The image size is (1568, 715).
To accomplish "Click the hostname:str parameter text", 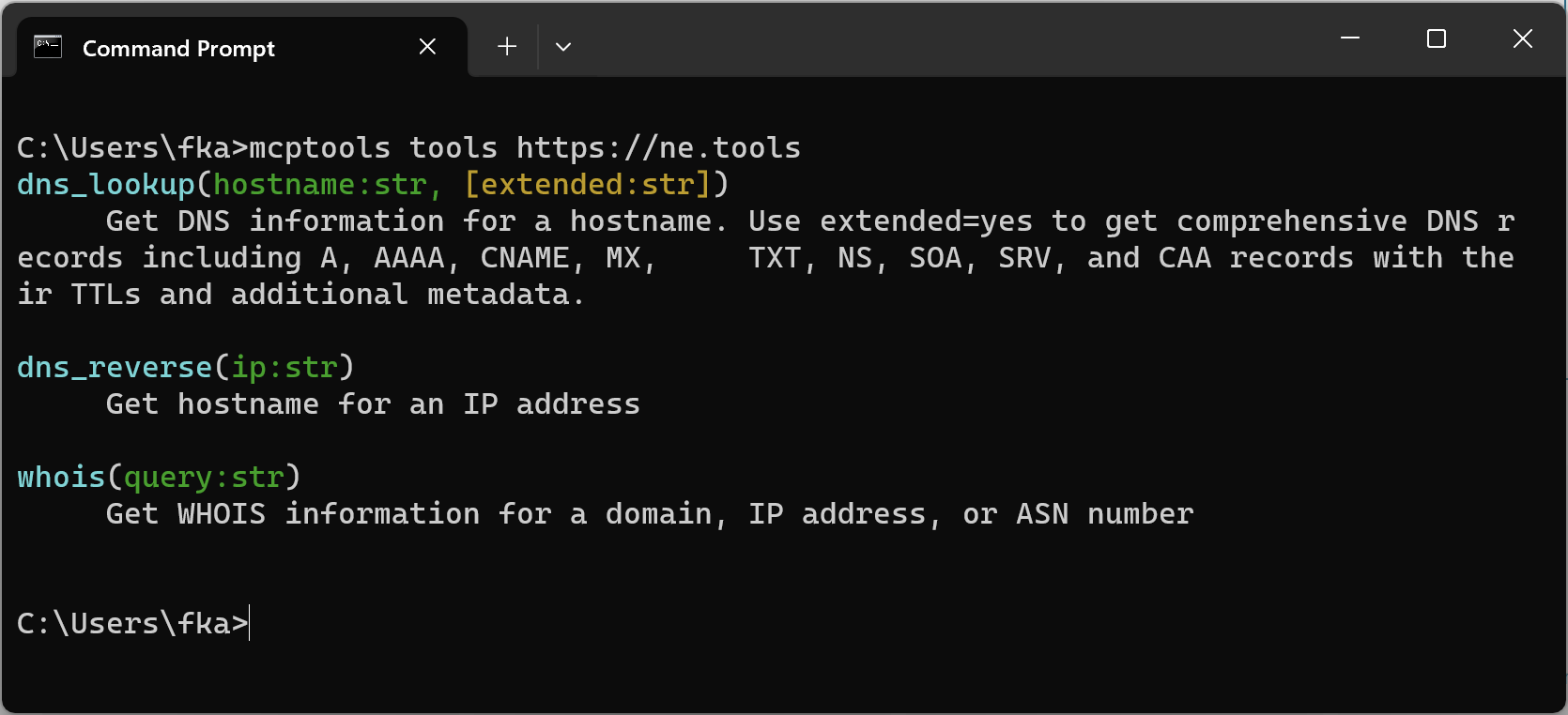I will (320, 185).
